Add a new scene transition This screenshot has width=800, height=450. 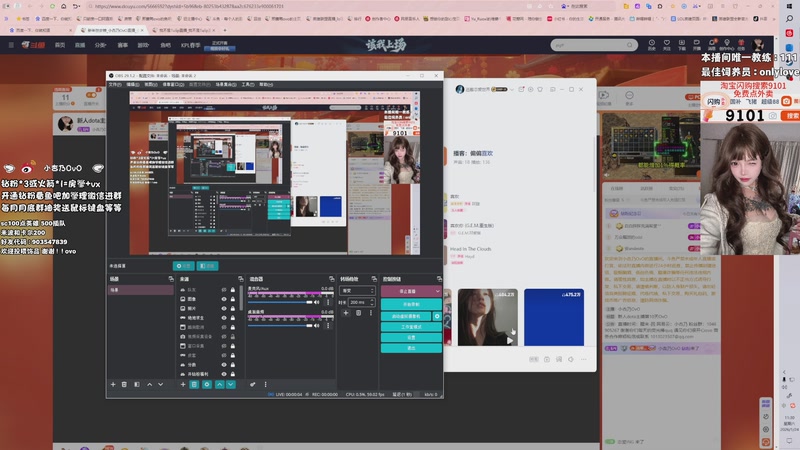tap(346, 313)
